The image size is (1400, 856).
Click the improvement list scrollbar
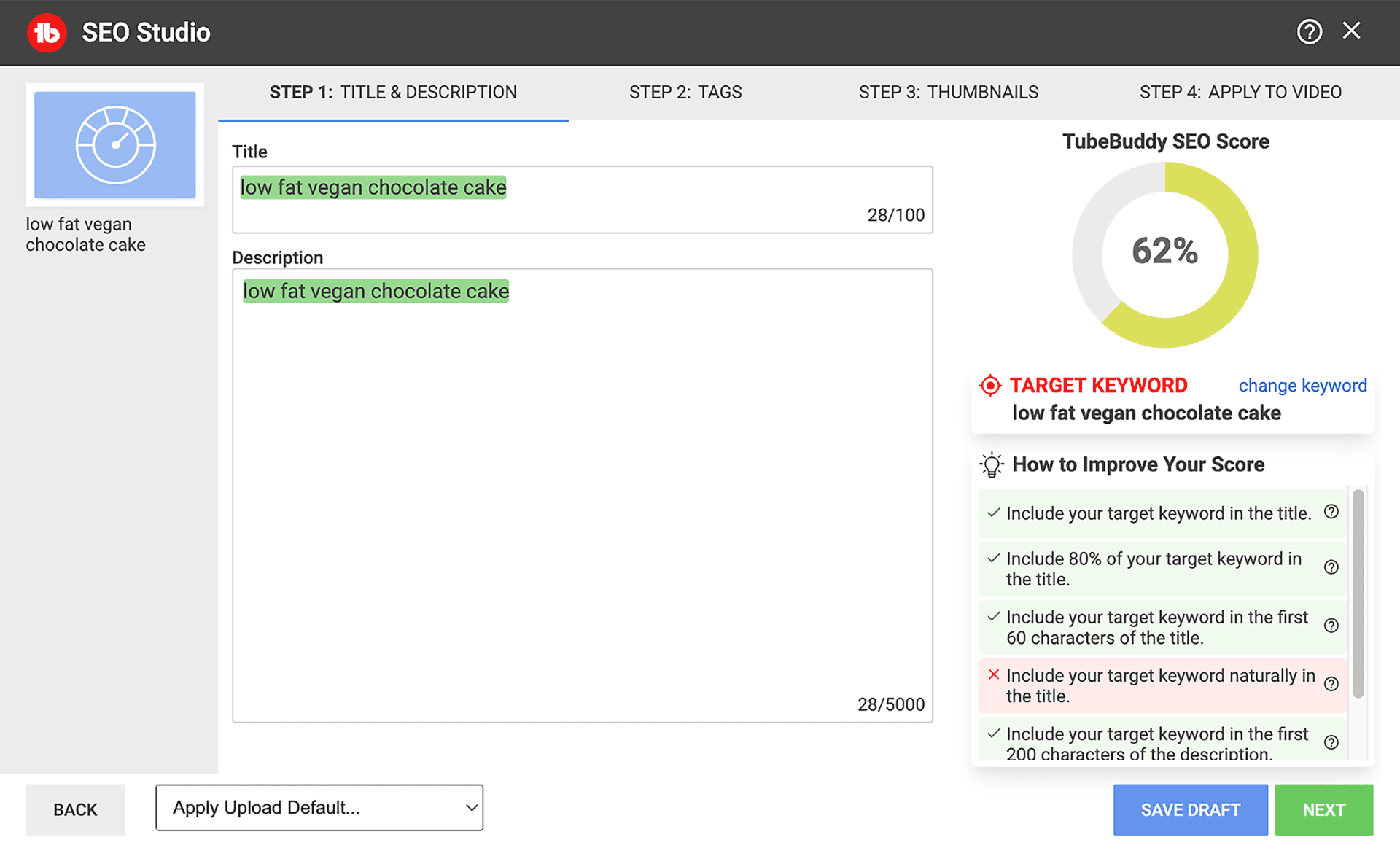click(x=1358, y=593)
